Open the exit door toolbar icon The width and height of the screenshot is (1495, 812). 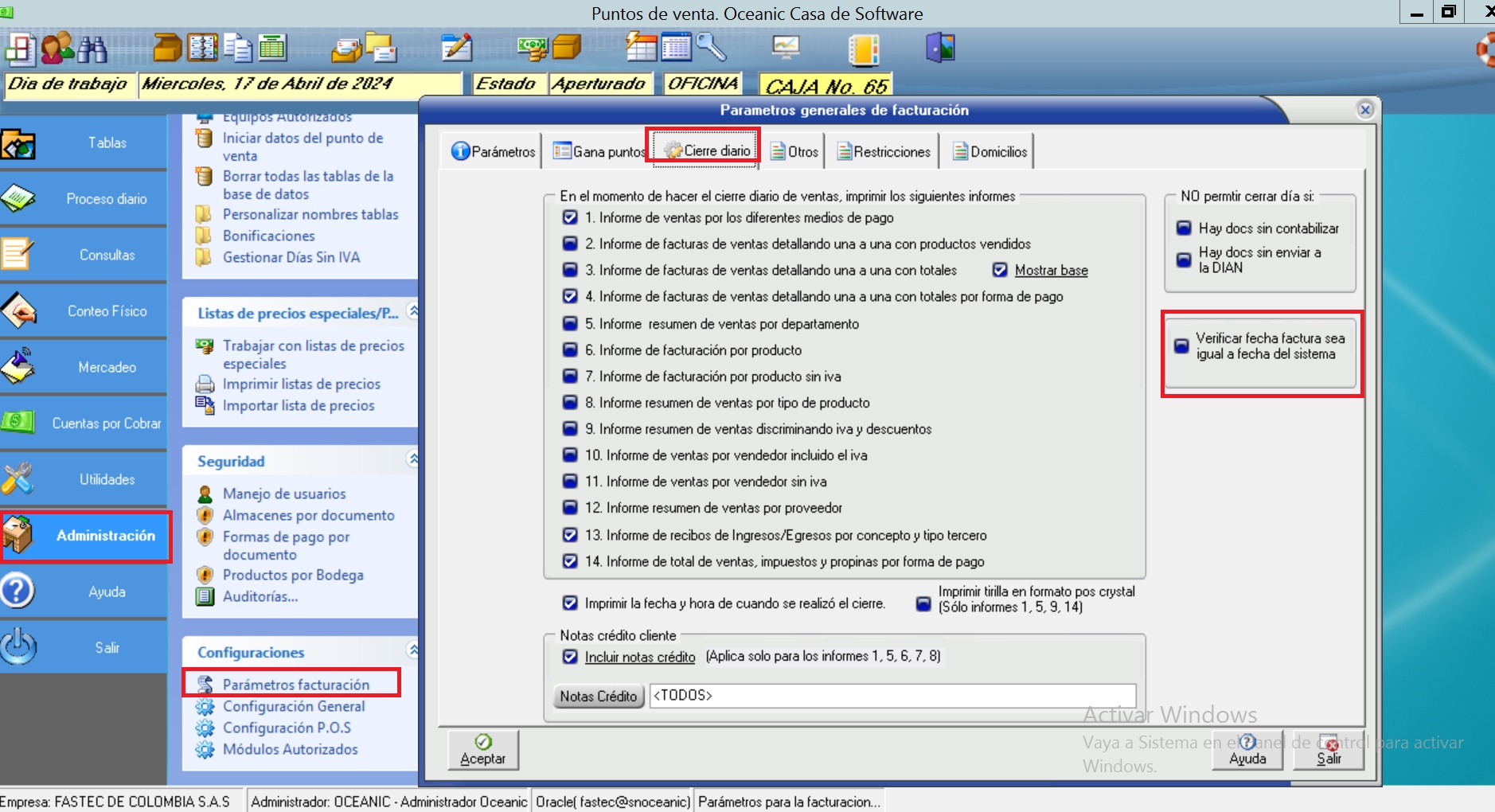click(940, 49)
